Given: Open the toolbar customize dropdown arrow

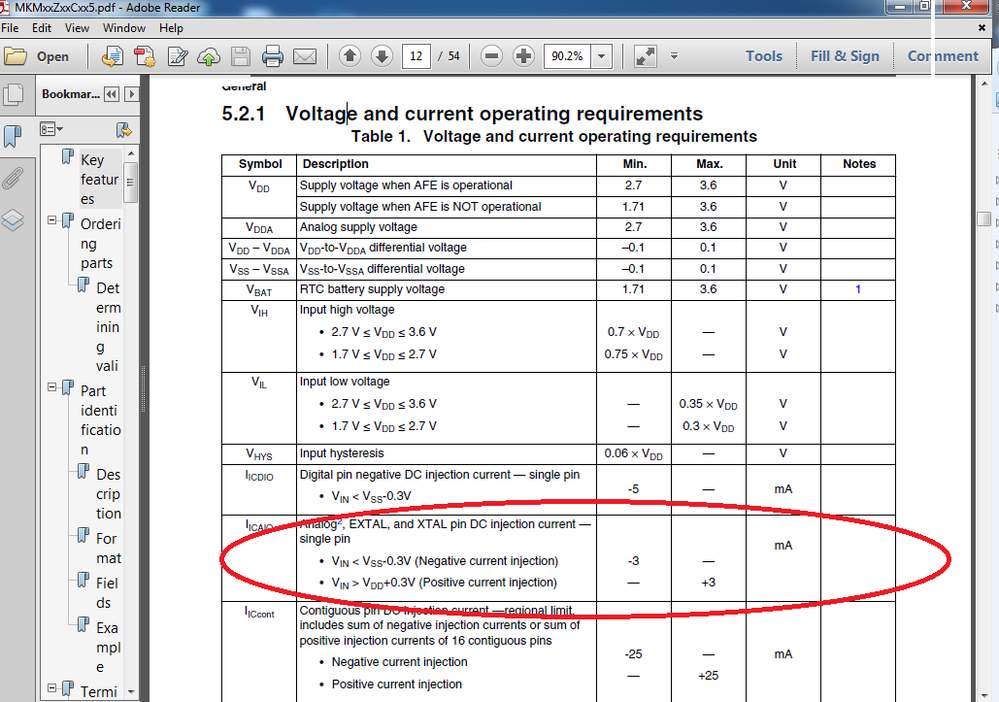Looking at the screenshot, I should 674,56.
